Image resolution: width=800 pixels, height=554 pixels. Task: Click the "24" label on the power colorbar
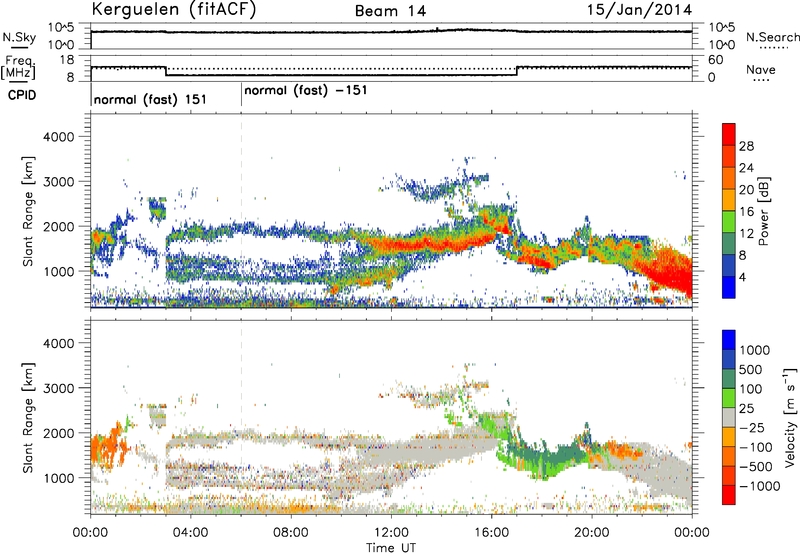click(746, 168)
